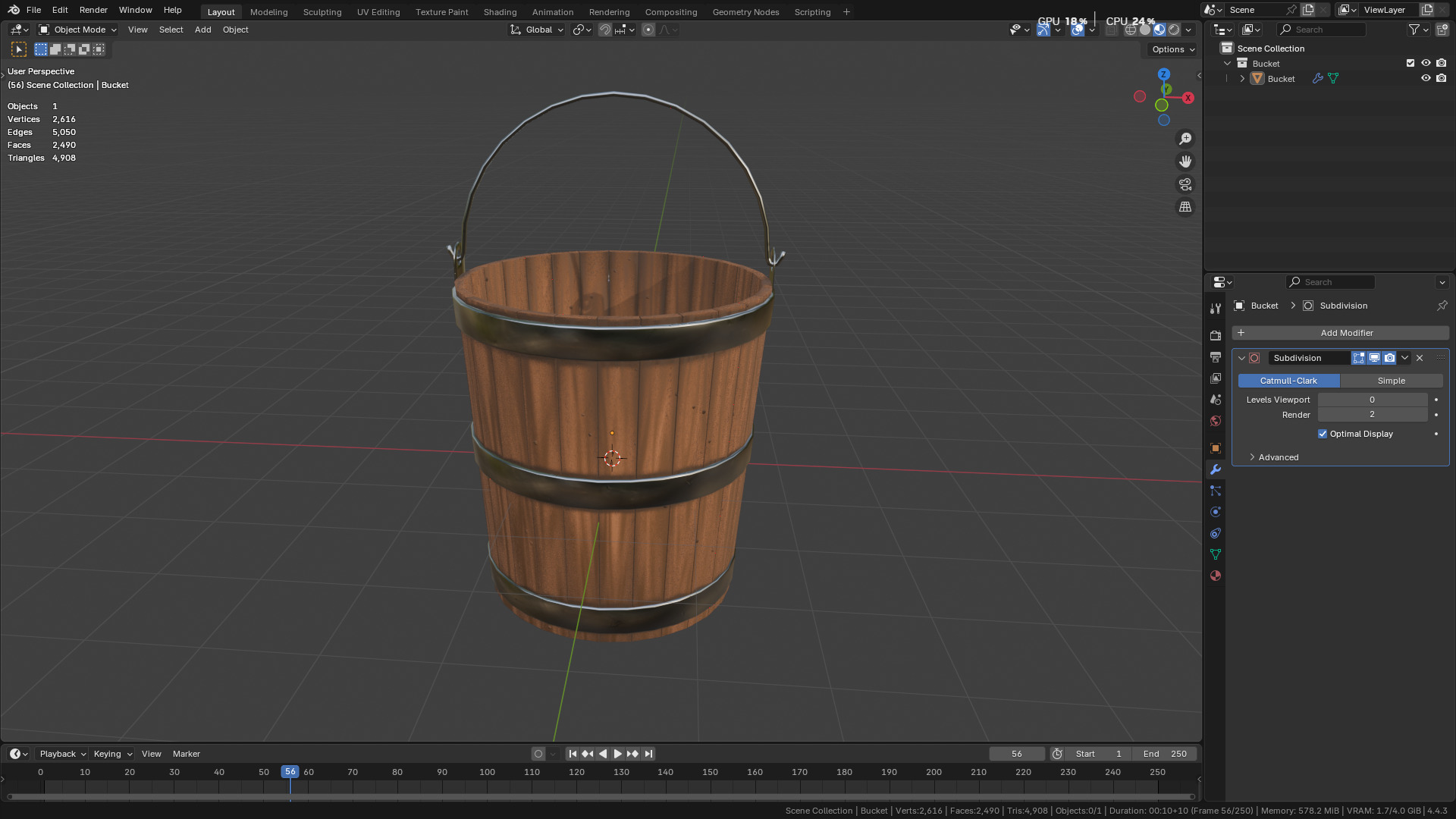
Task: Switch perspective/orthographic via grid gizmo
Action: pos(1185,207)
